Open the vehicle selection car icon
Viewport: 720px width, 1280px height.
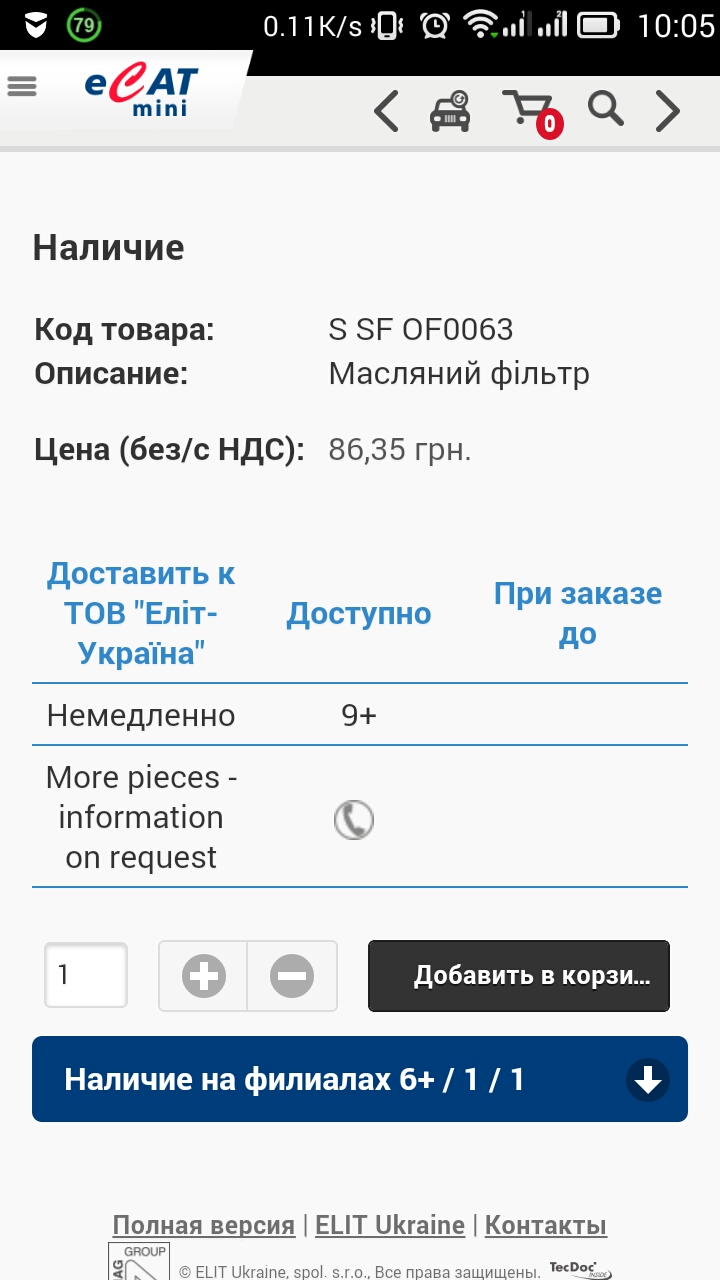point(450,111)
